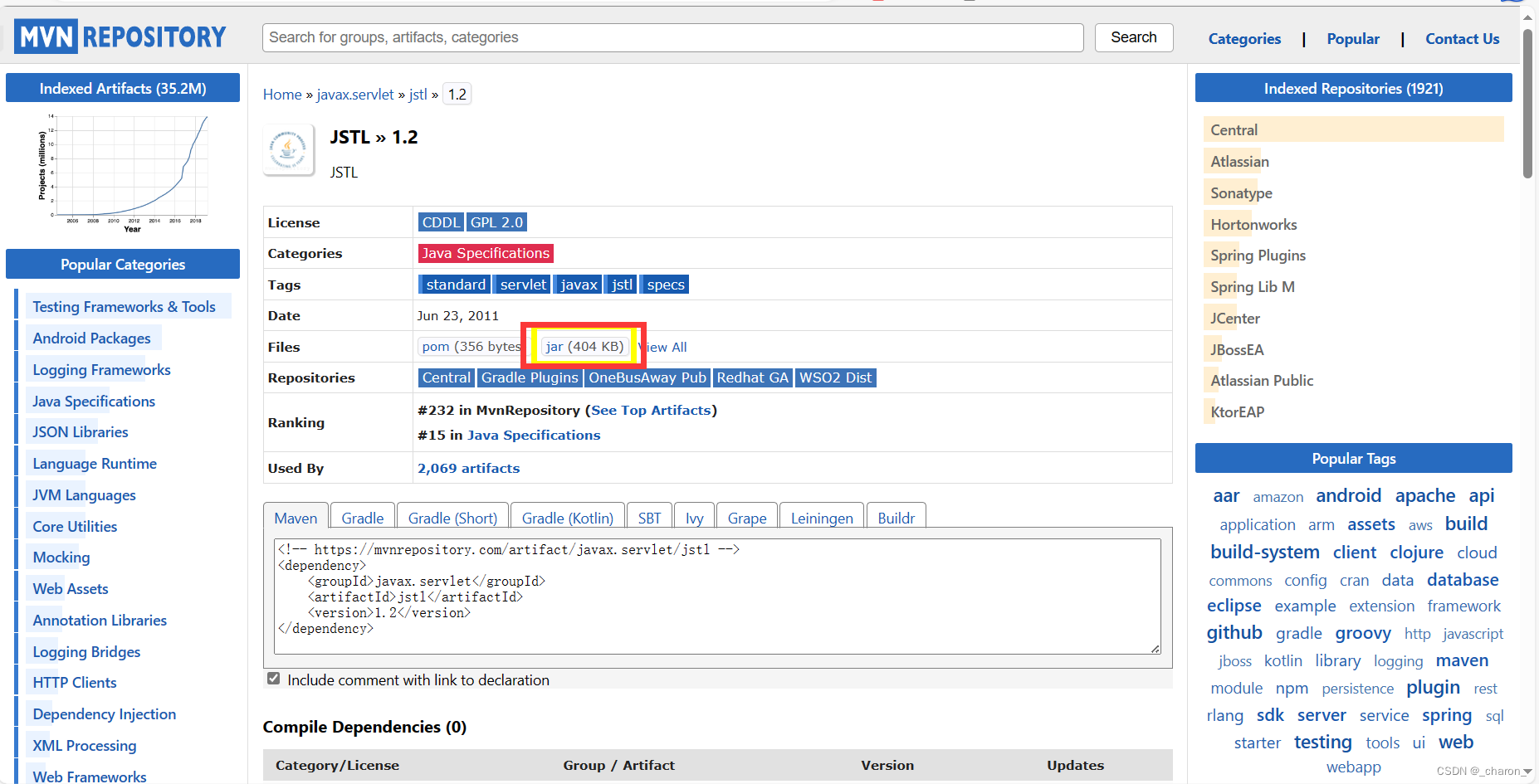Enable Include comment with link to declaration
This screenshot has height=784, width=1539.
tap(273, 678)
